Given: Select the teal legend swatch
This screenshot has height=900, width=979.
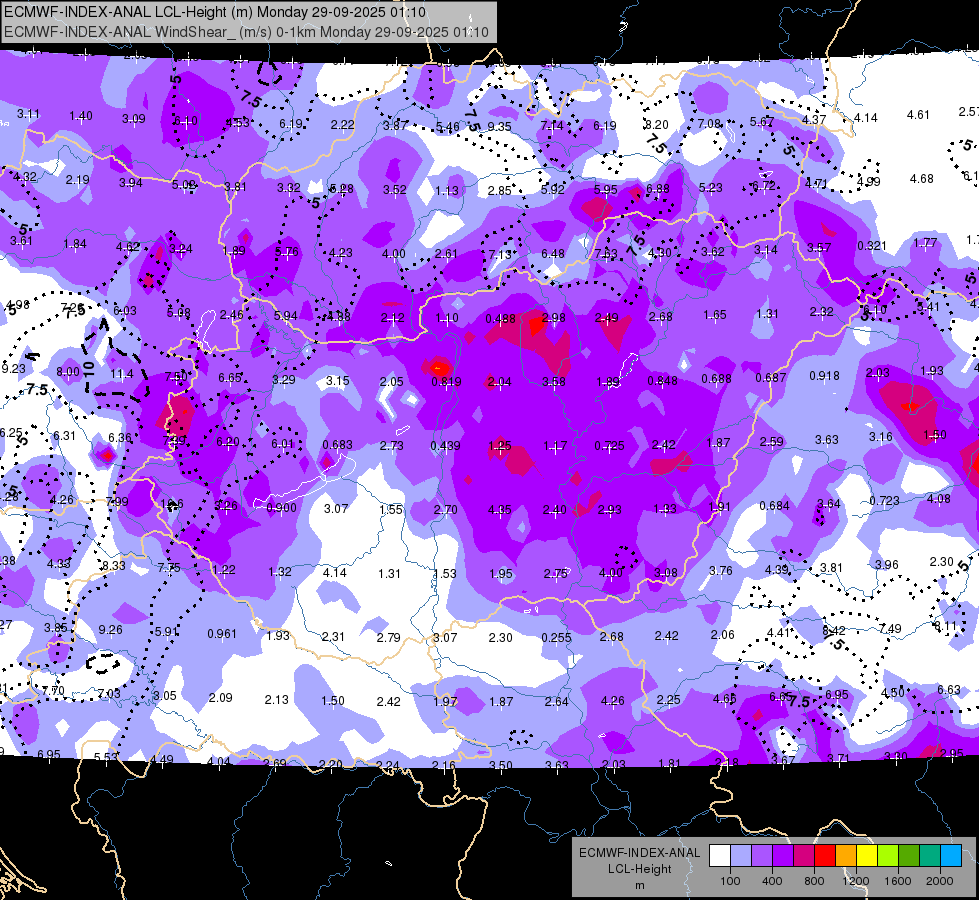Looking at the screenshot, I should (x=930, y=856).
